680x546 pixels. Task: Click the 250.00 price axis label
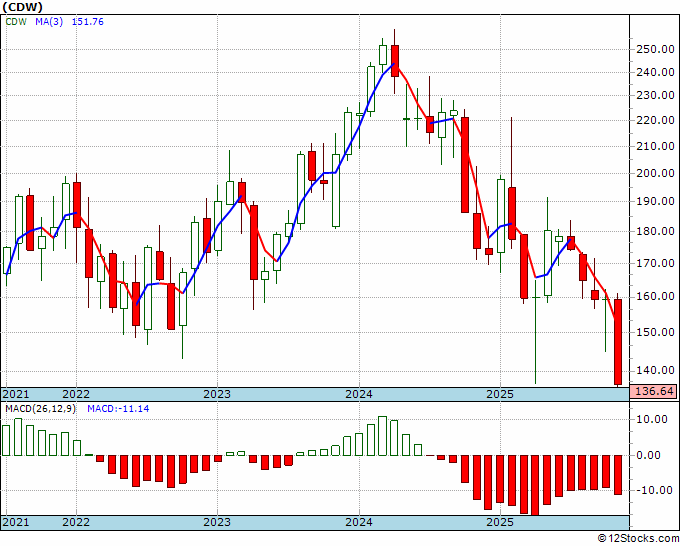(655, 49)
